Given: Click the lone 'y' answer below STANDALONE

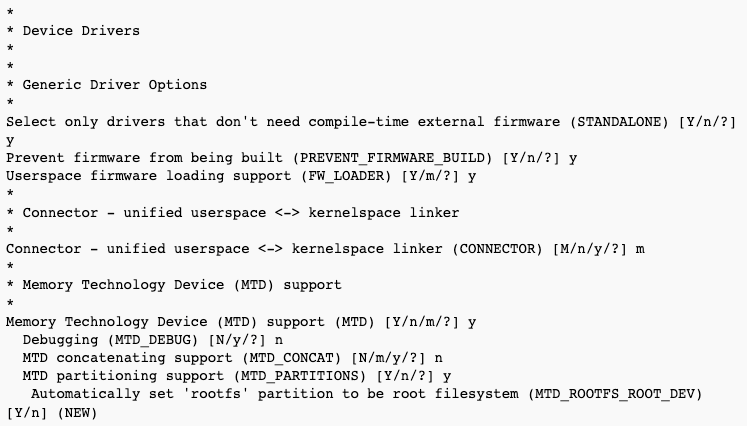Looking at the screenshot, I should tap(10, 141).
